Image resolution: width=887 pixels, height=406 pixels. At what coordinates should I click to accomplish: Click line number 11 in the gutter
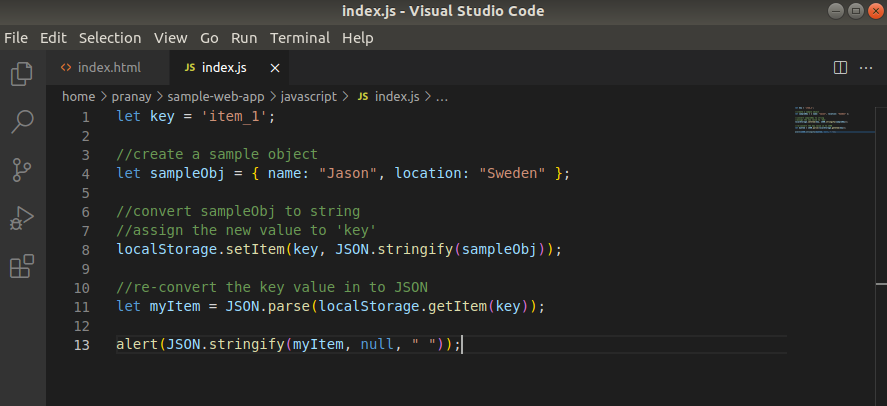pyautogui.click(x=82, y=307)
